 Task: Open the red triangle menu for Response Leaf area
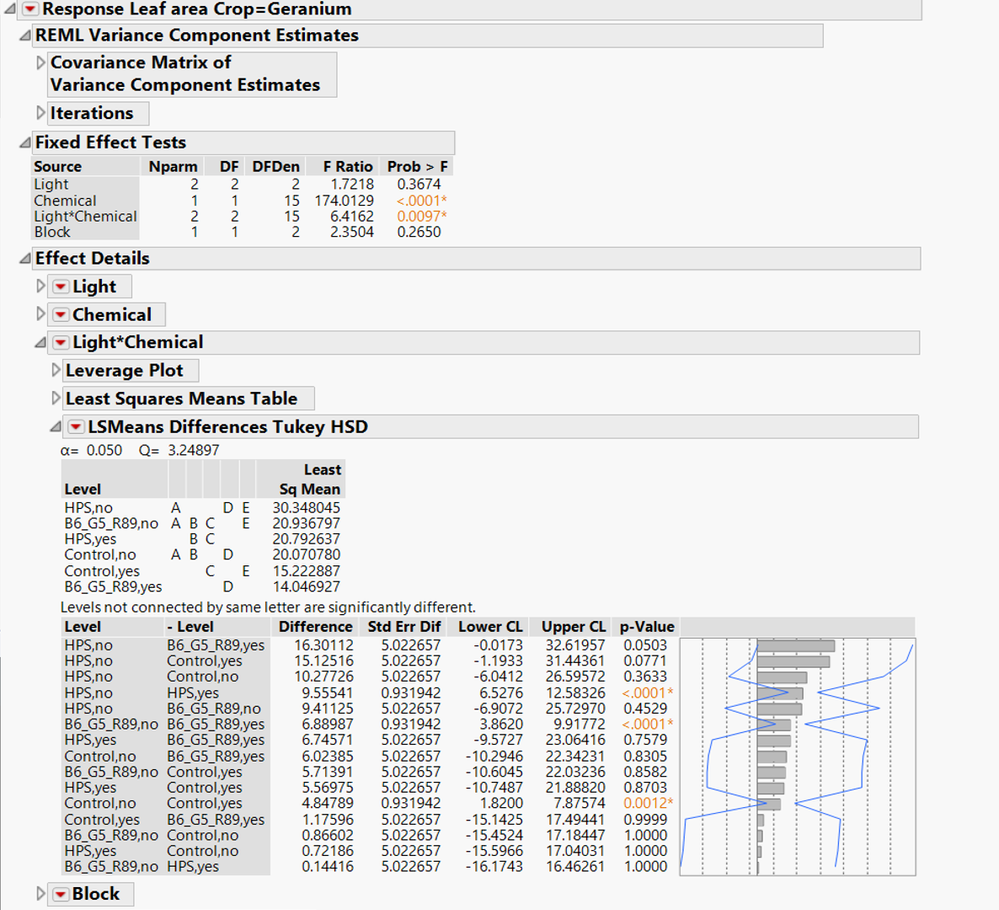(29, 9)
